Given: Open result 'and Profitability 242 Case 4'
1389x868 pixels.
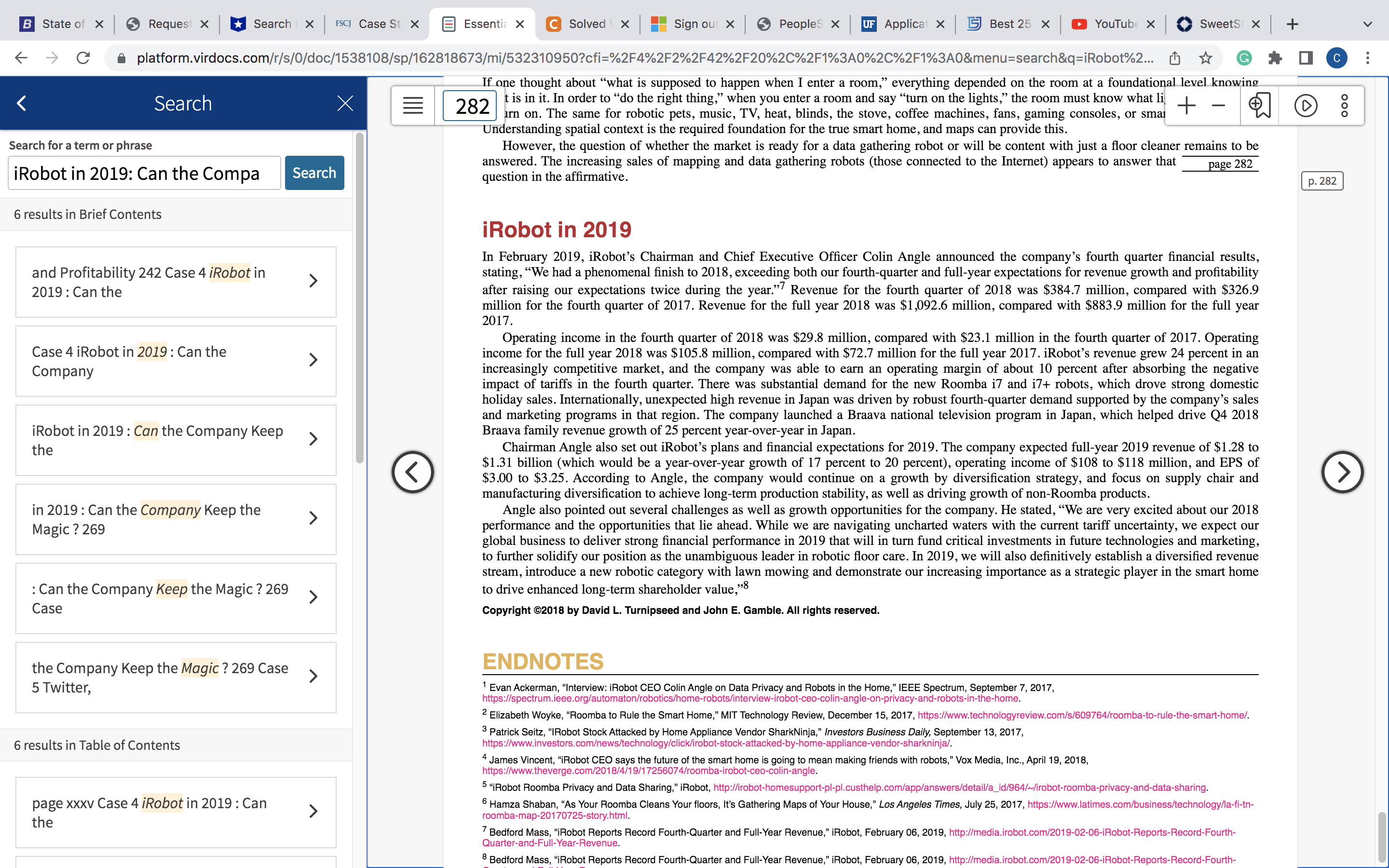Looking at the screenshot, I should (x=176, y=282).
